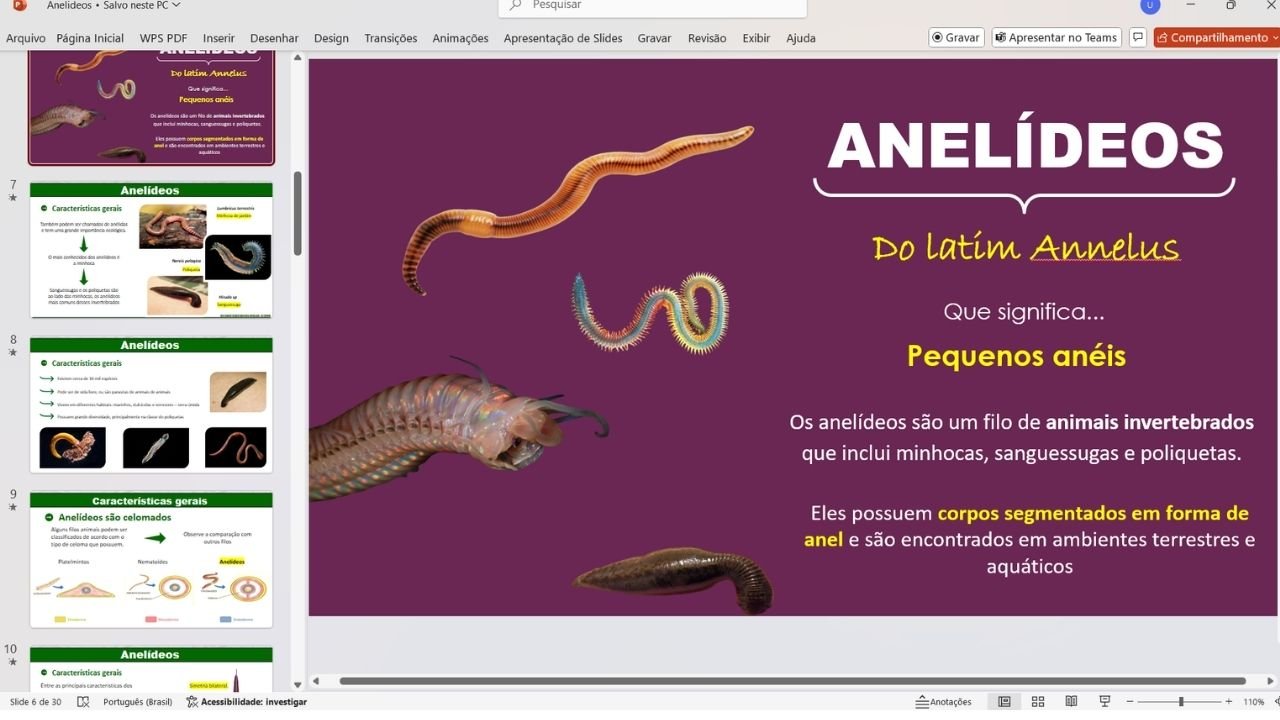
Task: Select the leech image at slide bottom
Action: [673, 579]
